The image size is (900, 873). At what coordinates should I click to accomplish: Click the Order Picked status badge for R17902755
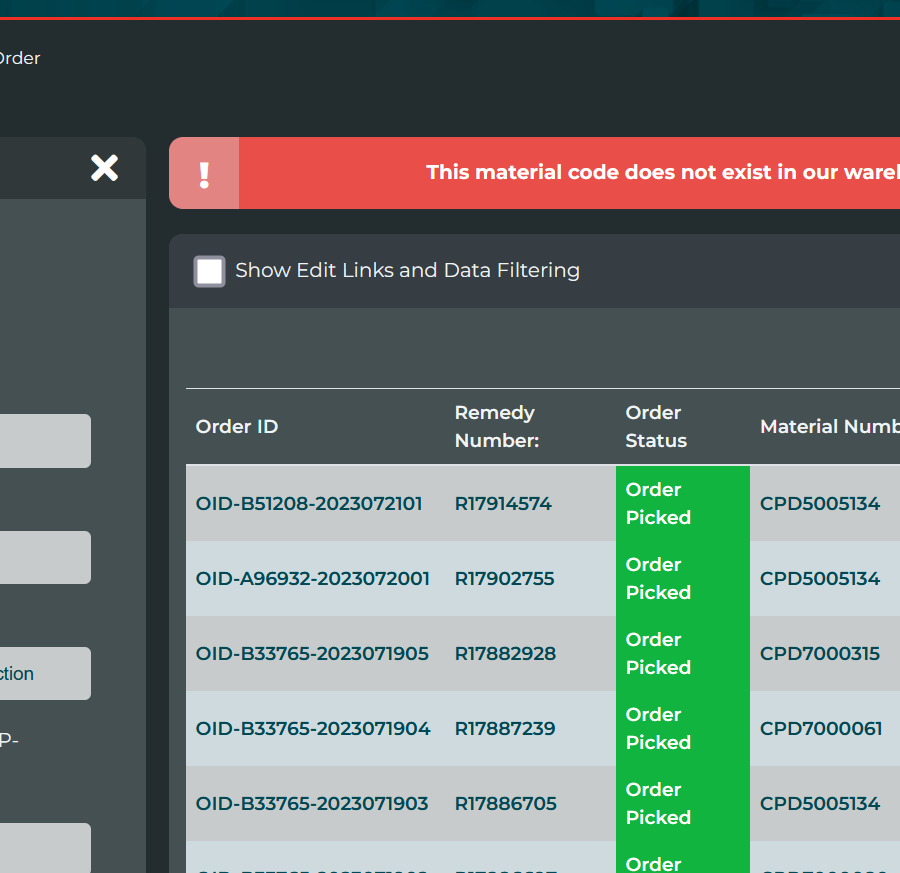pyautogui.click(x=682, y=578)
